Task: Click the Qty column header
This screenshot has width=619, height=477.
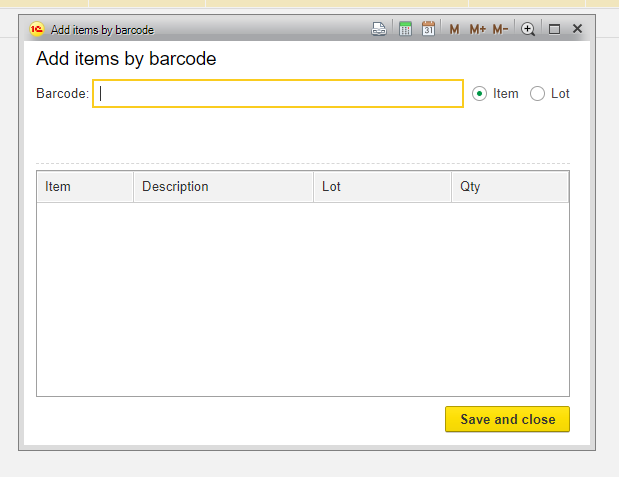Action: click(510, 187)
